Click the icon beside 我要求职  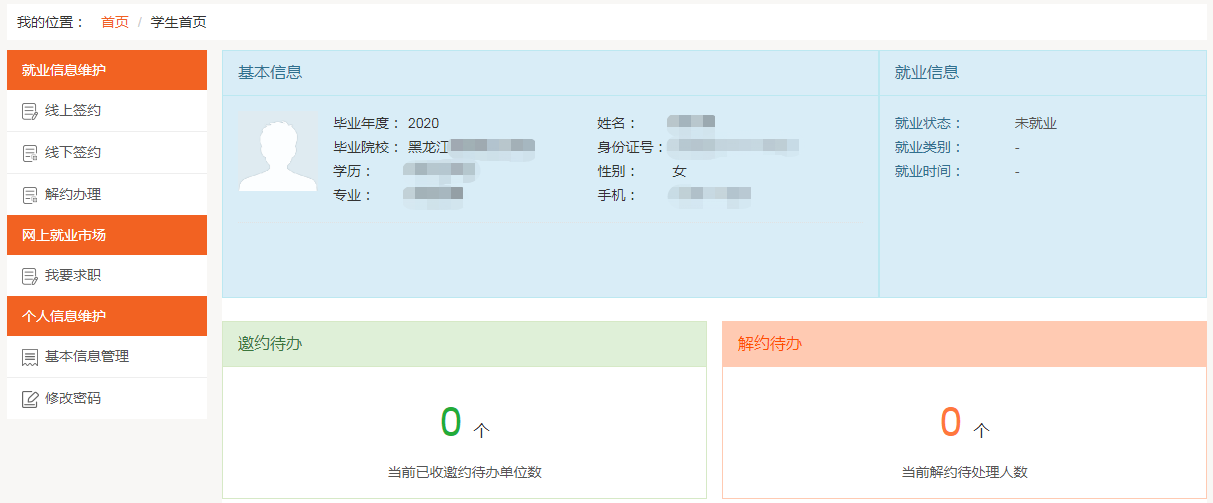30,276
